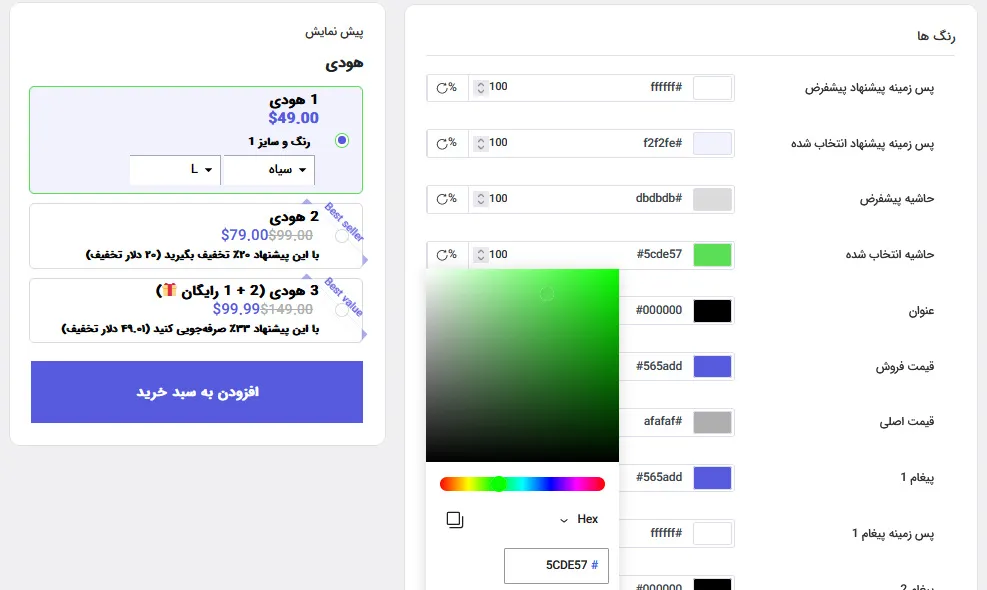Open the original price afafaf gray swatch
The width and height of the screenshot is (987, 590).
tap(713, 422)
